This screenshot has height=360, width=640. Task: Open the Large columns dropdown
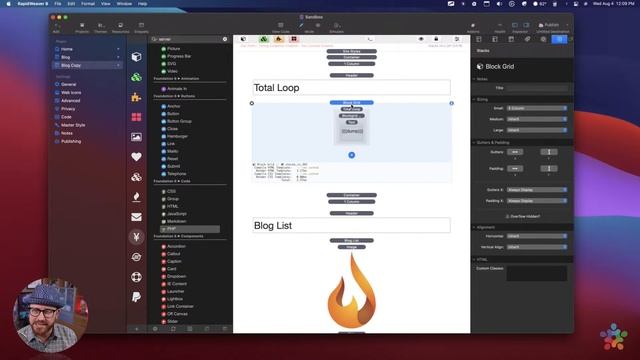[x=537, y=130]
